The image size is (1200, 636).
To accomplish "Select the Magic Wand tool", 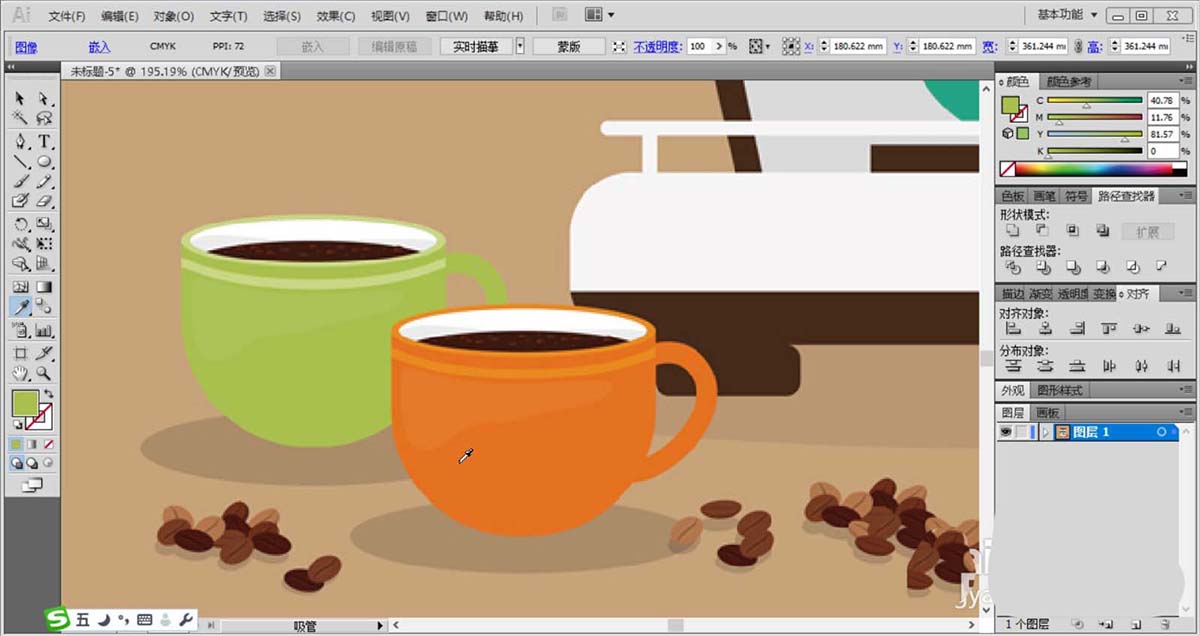I will pyautogui.click(x=21, y=119).
